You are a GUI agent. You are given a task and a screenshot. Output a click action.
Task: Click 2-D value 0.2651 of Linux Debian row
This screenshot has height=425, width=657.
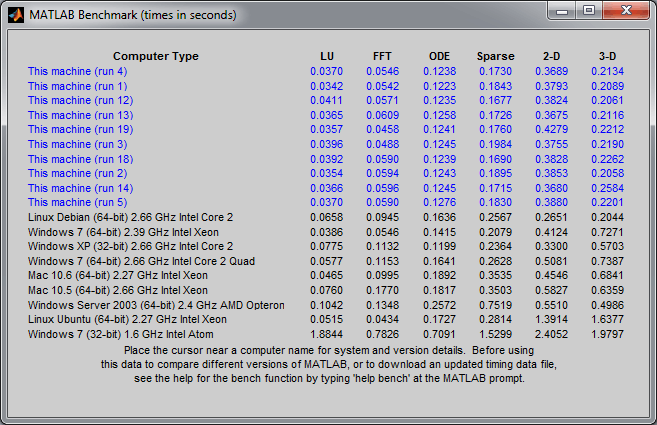[x=551, y=218]
